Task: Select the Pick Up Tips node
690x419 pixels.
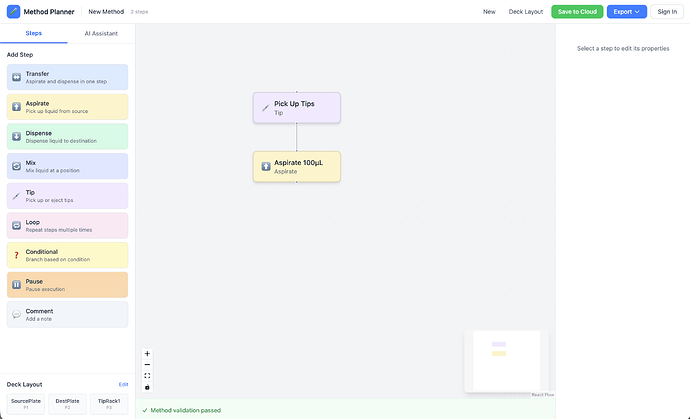Action: pyautogui.click(x=296, y=107)
